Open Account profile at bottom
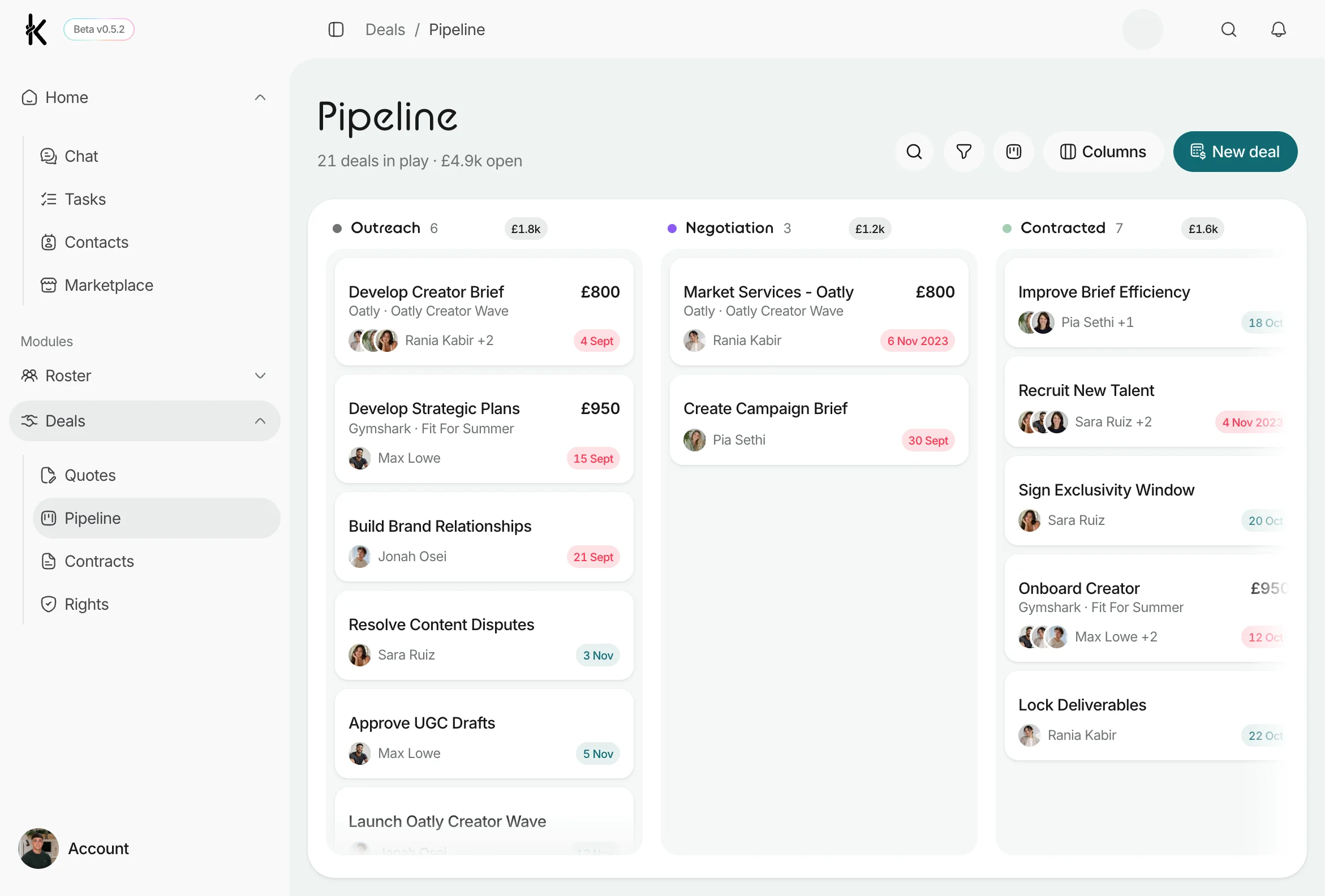Screen dimensions: 1325x896 [74, 848]
